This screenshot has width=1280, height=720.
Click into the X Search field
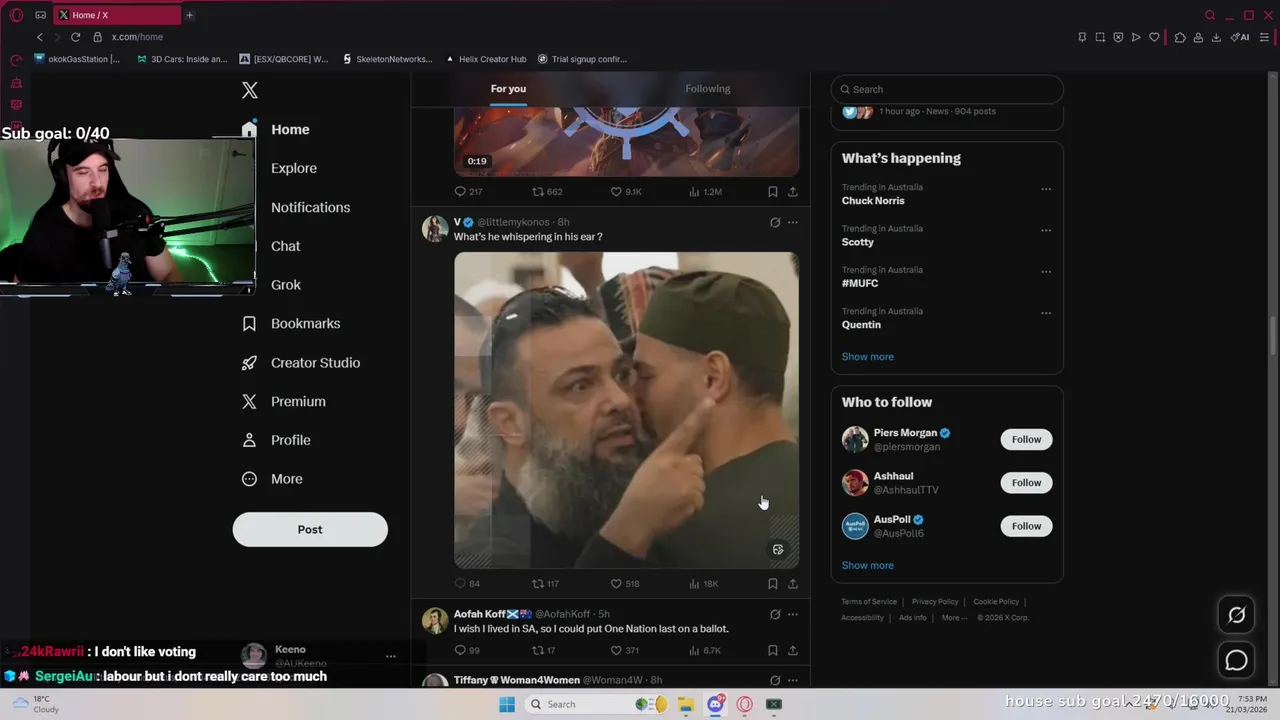[947, 89]
